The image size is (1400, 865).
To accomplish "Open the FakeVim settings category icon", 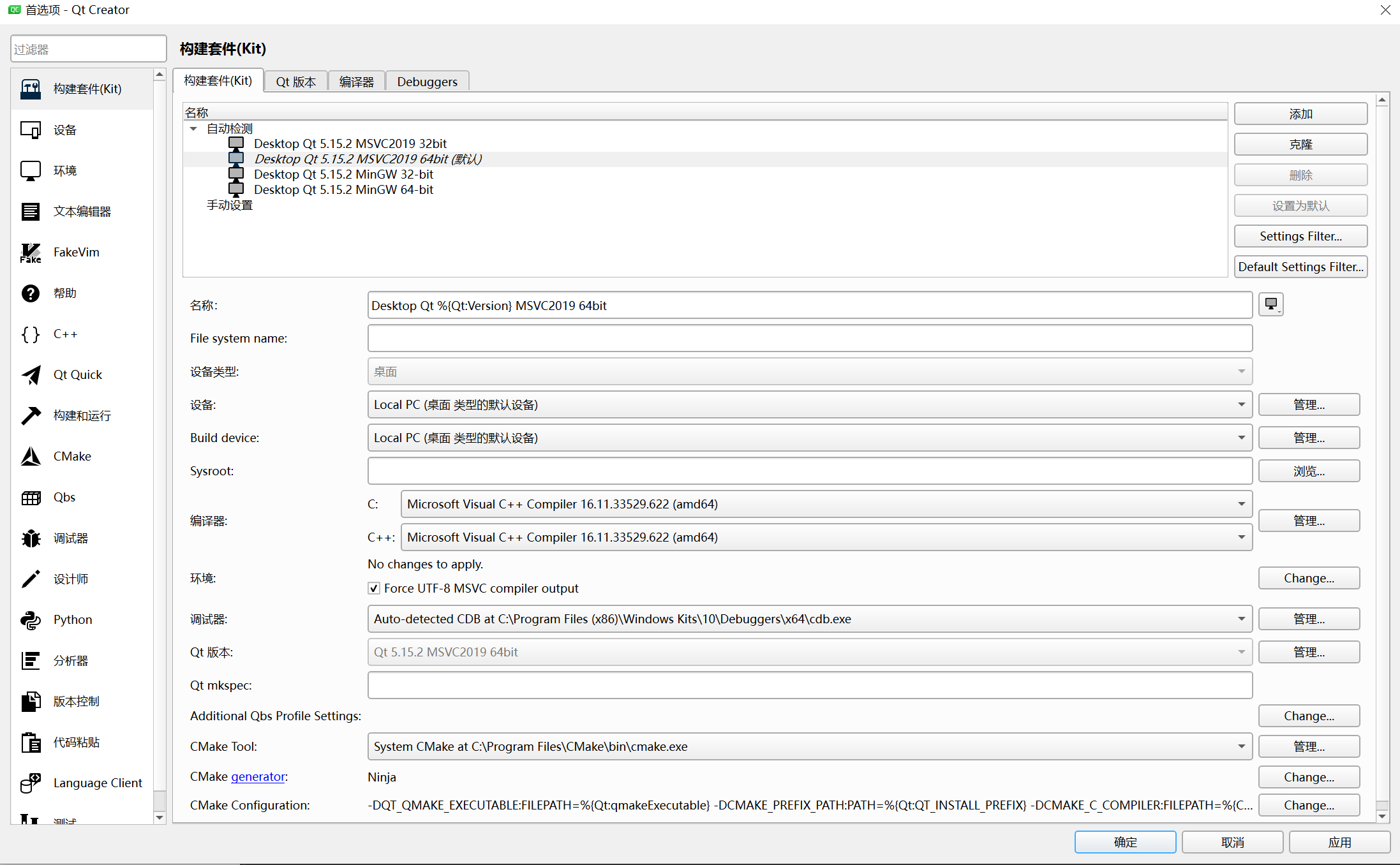I will click(31, 253).
